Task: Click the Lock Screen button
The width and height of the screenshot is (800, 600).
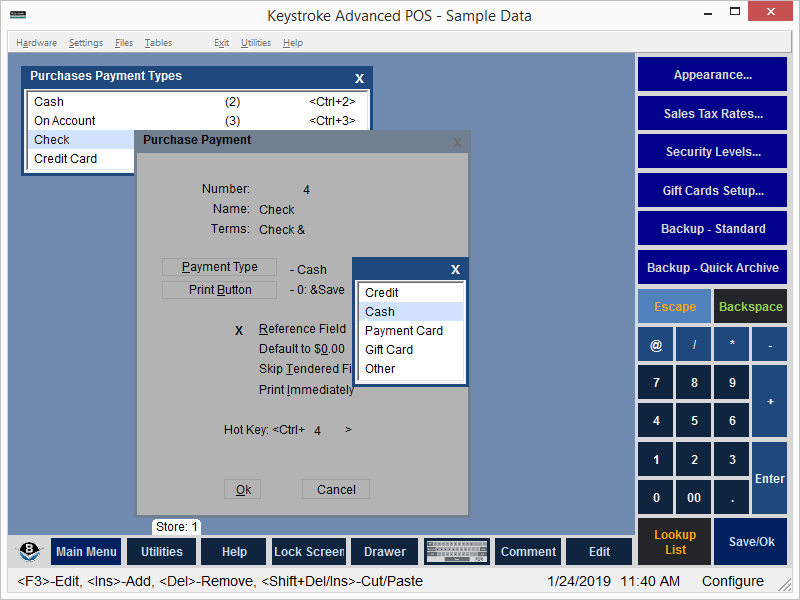Action: pos(309,552)
